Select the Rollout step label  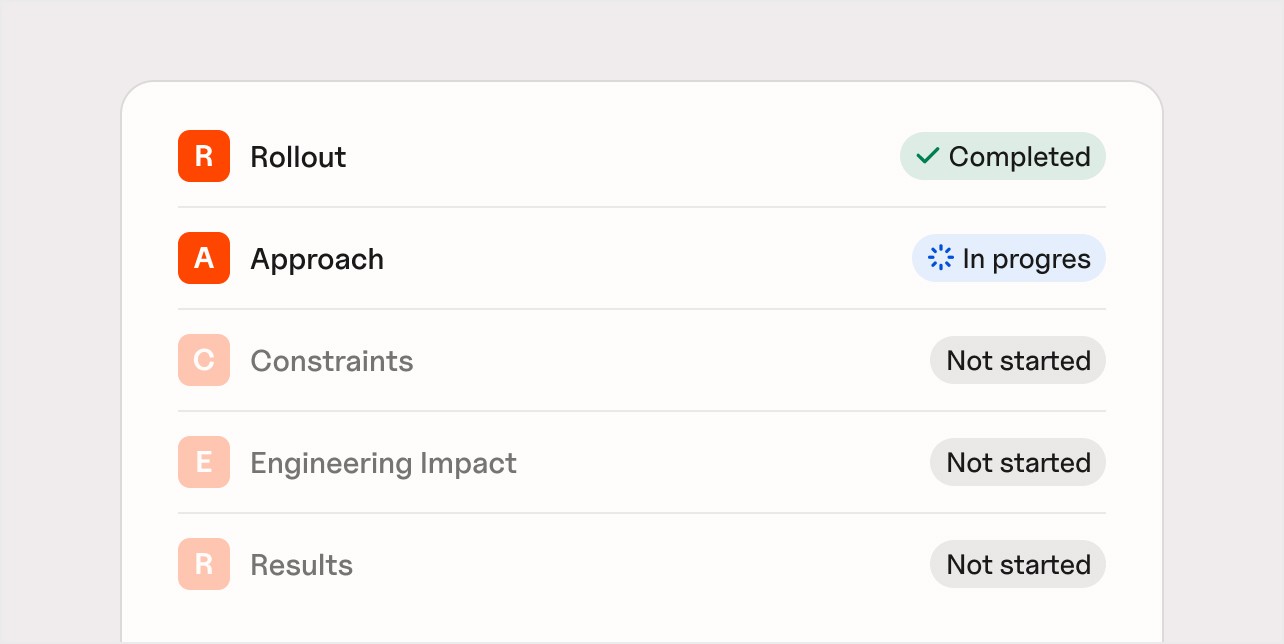pos(298,157)
